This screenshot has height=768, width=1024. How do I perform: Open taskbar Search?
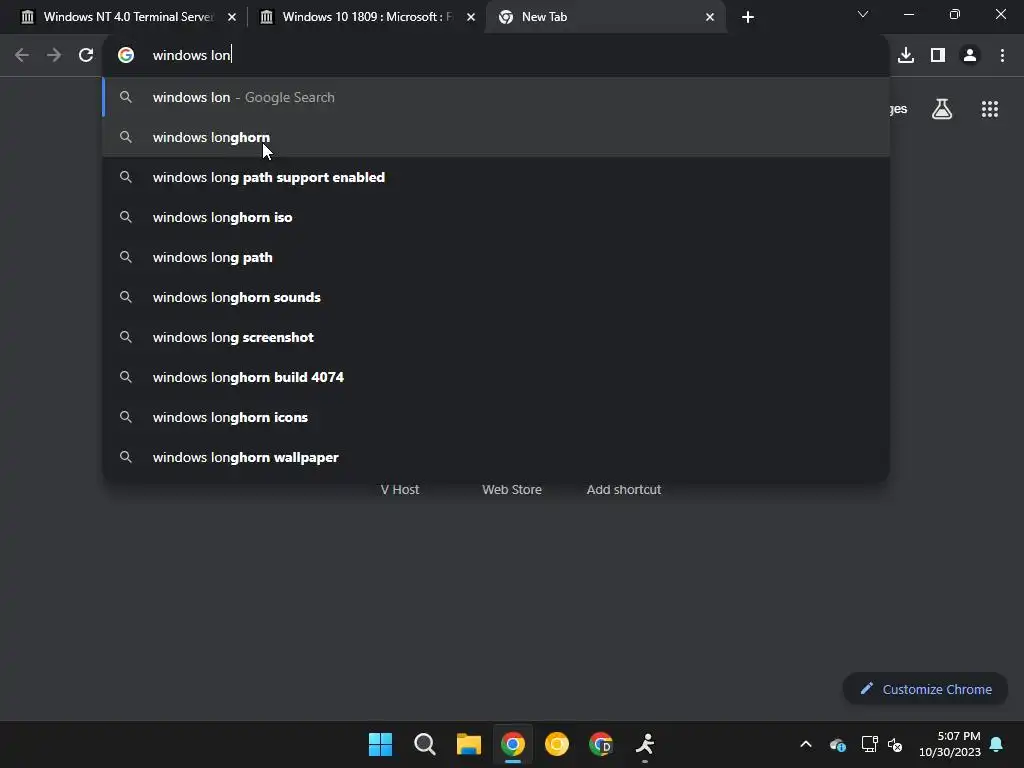click(x=424, y=744)
